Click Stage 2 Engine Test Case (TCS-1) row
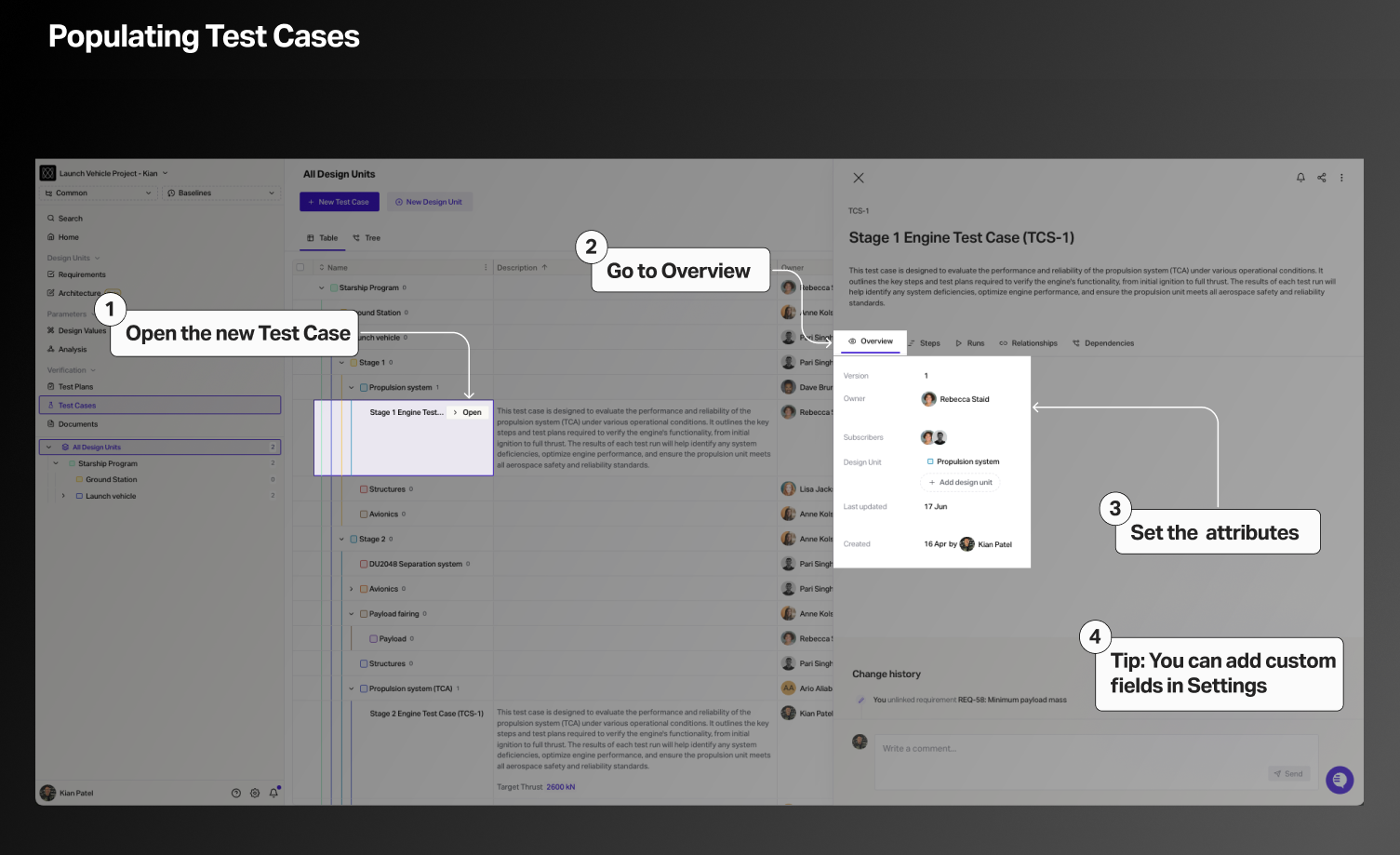Image resolution: width=1400 pixels, height=855 pixels. [x=426, y=714]
